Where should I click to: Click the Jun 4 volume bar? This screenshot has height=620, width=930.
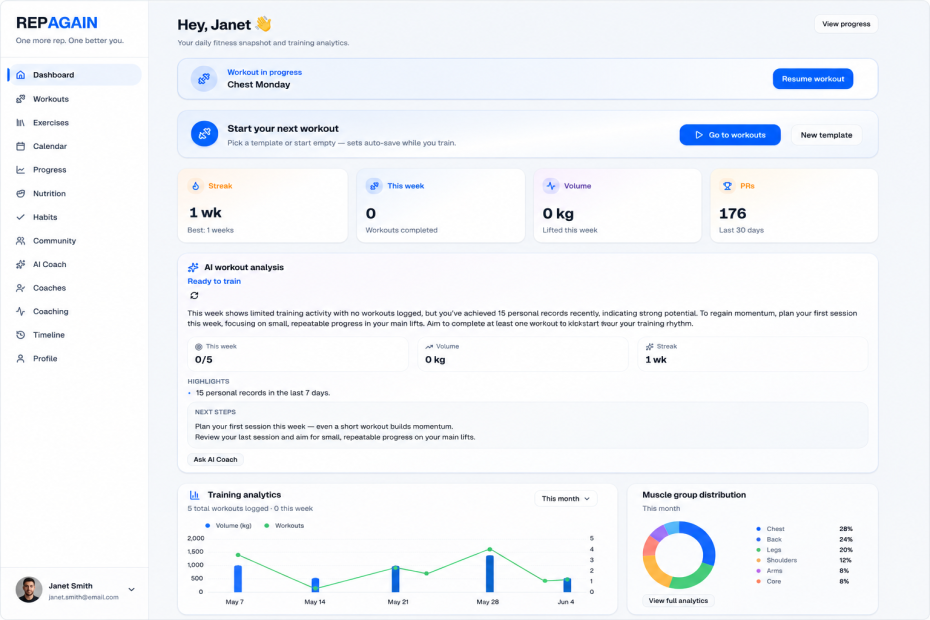[567, 584]
